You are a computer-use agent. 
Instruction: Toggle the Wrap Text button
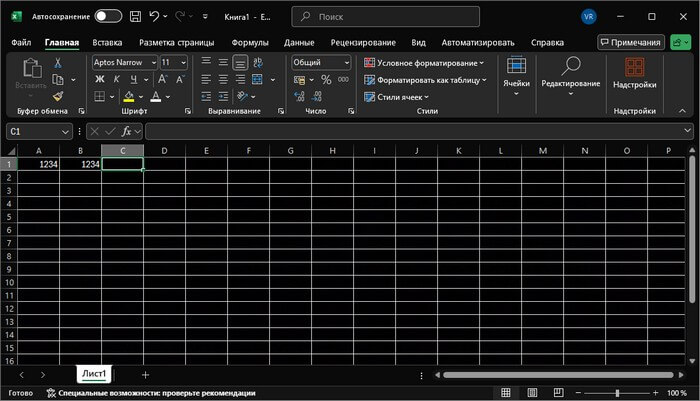tap(259, 62)
